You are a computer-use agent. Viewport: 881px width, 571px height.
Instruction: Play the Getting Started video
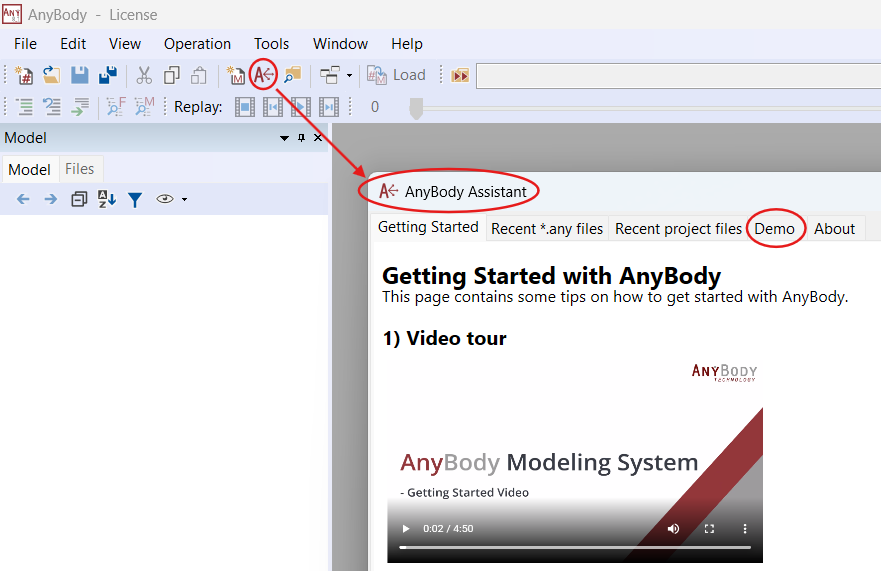click(x=406, y=528)
